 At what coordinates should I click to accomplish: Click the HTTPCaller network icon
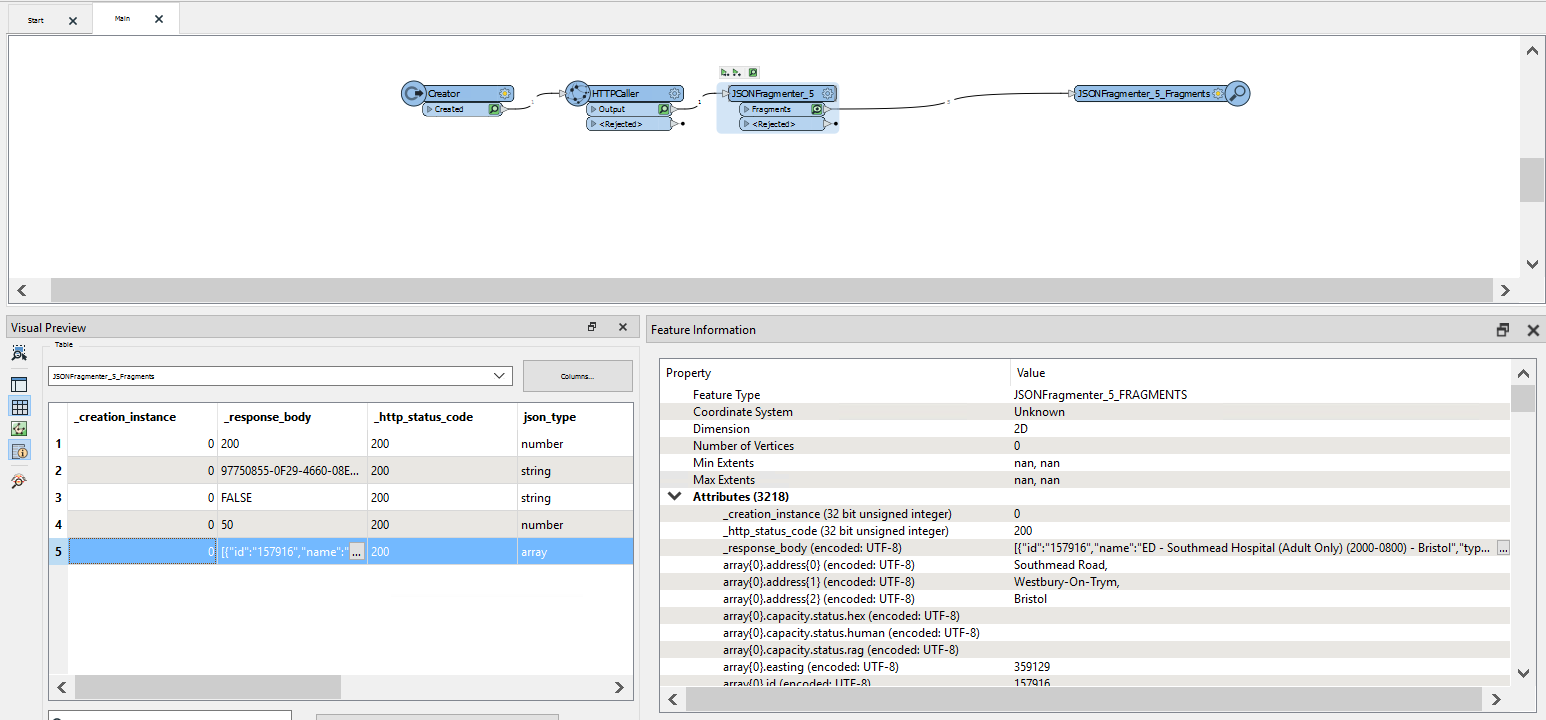(x=577, y=94)
